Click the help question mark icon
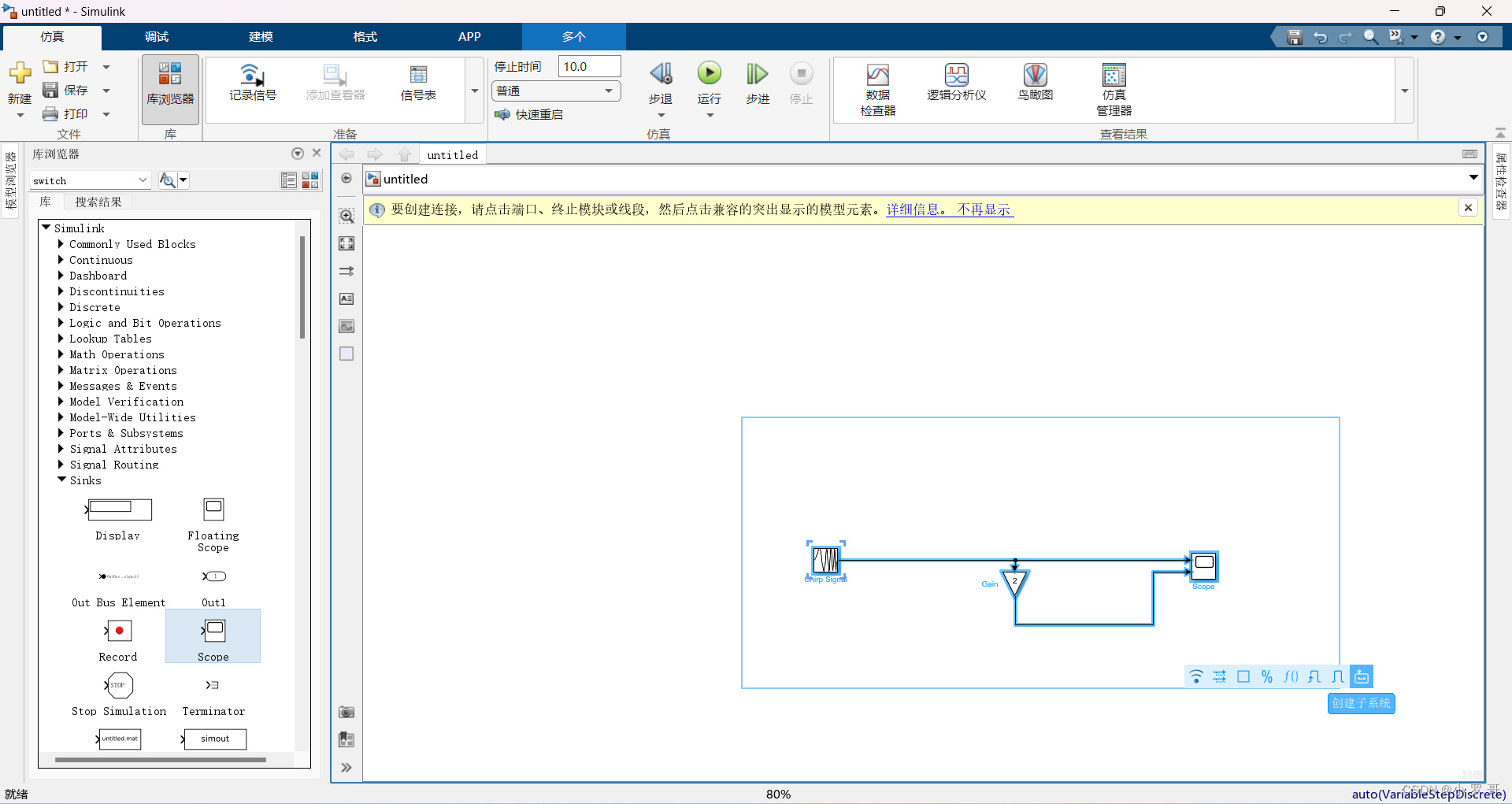This screenshot has width=1512, height=804. click(x=1437, y=37)
